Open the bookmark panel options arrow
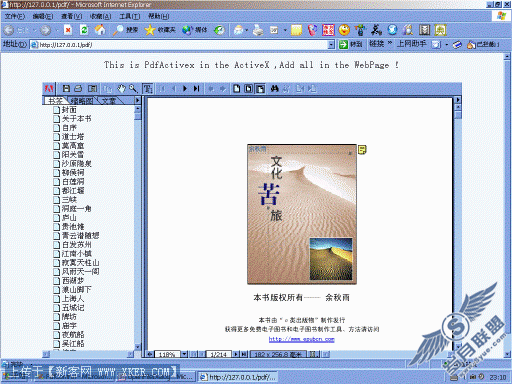This screenshot has width=512, height=384. tap(137, 100)
